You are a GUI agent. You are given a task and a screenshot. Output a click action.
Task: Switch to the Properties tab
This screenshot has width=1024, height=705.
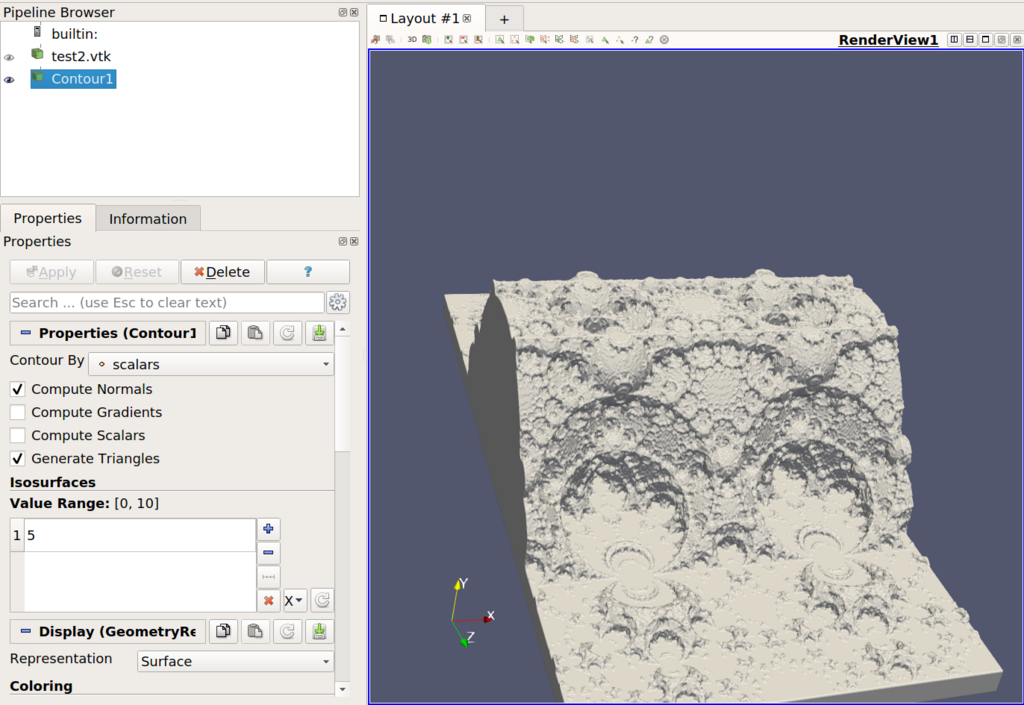48,218
